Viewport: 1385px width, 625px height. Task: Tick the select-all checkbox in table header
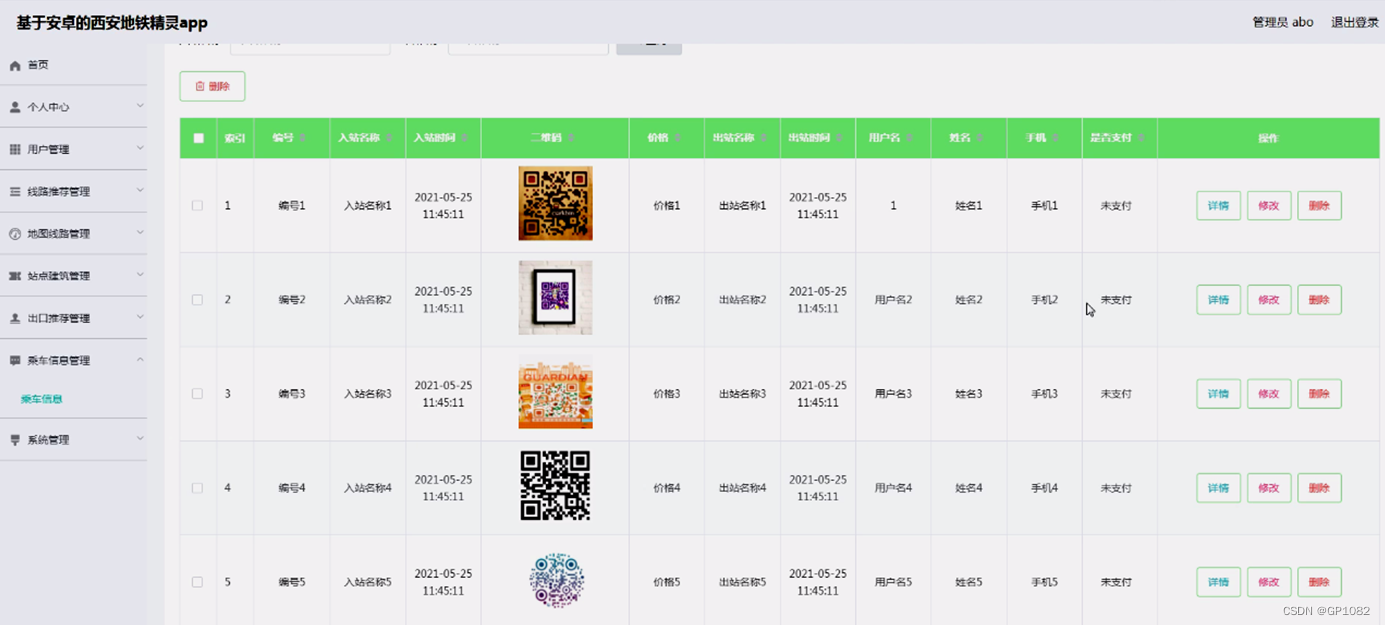pos(198,138)
